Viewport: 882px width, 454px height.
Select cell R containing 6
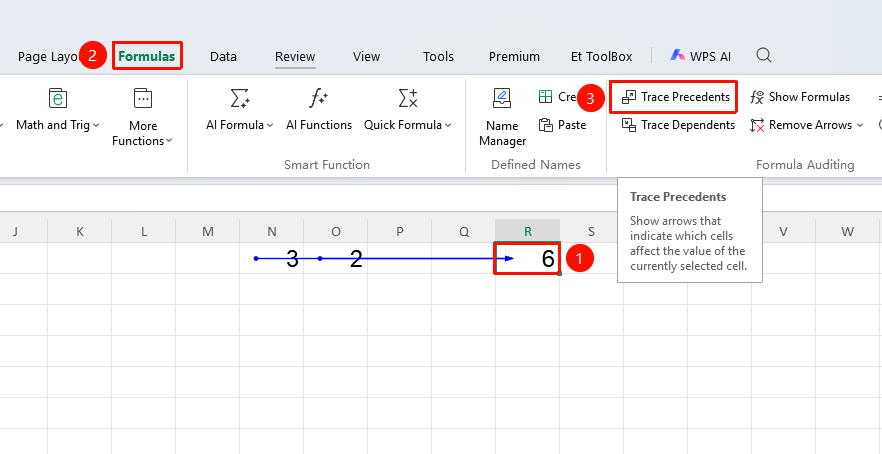[x=528, y=258]
